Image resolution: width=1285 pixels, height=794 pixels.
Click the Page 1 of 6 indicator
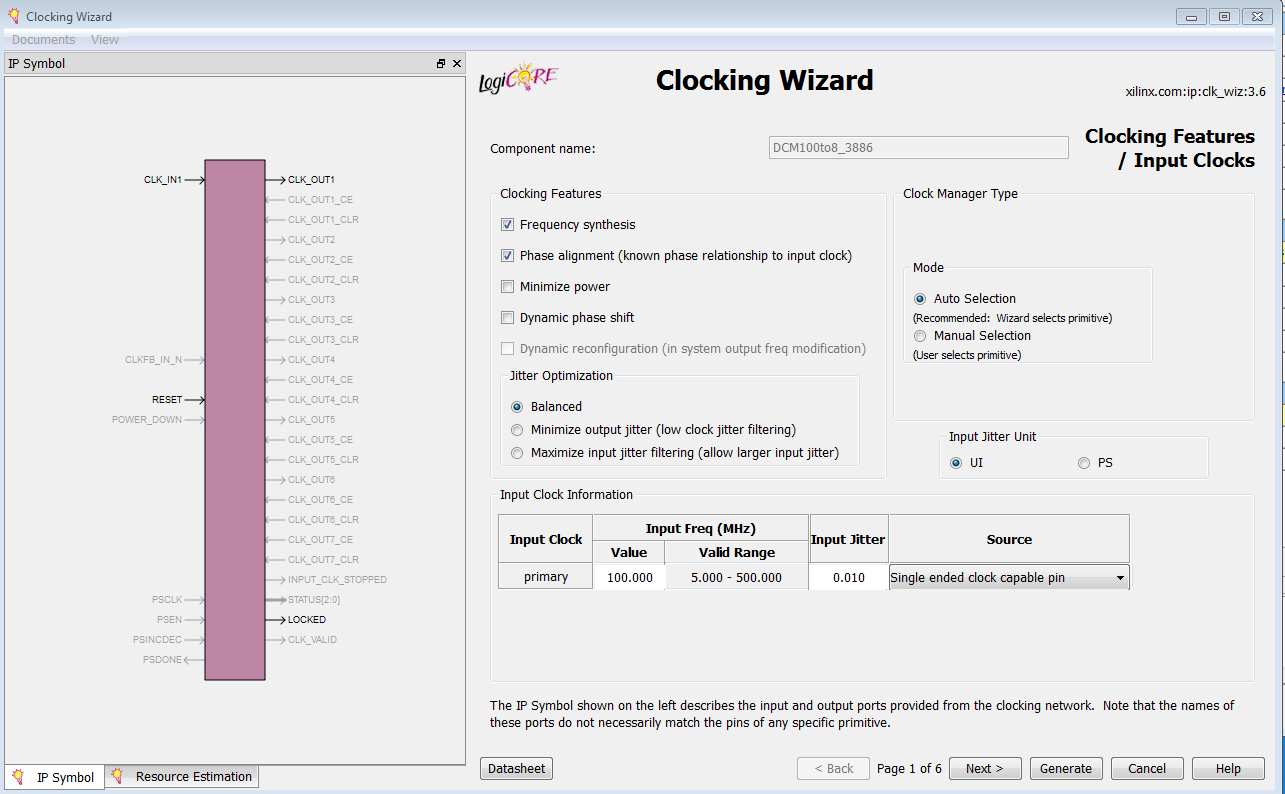909,768
